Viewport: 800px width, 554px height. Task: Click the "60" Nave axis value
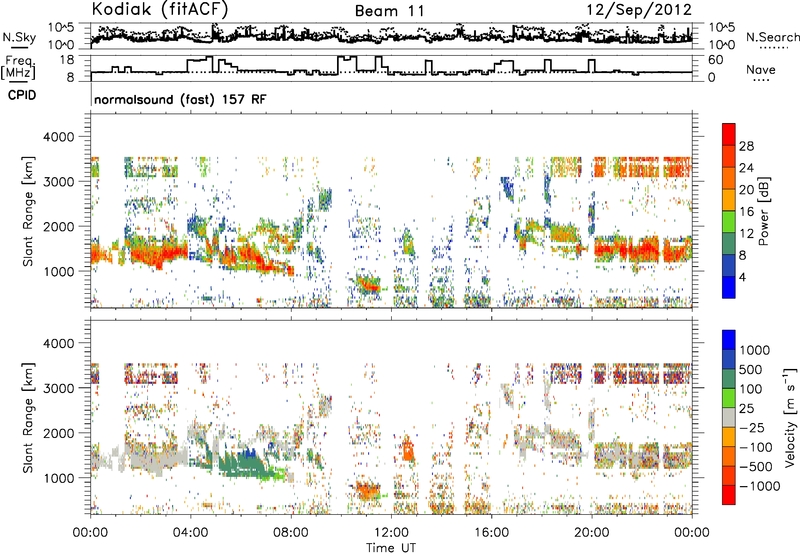716,60
